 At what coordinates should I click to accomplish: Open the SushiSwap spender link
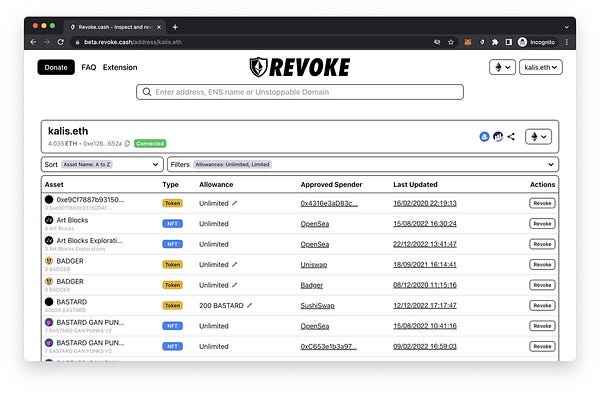(x=318, y=305)
